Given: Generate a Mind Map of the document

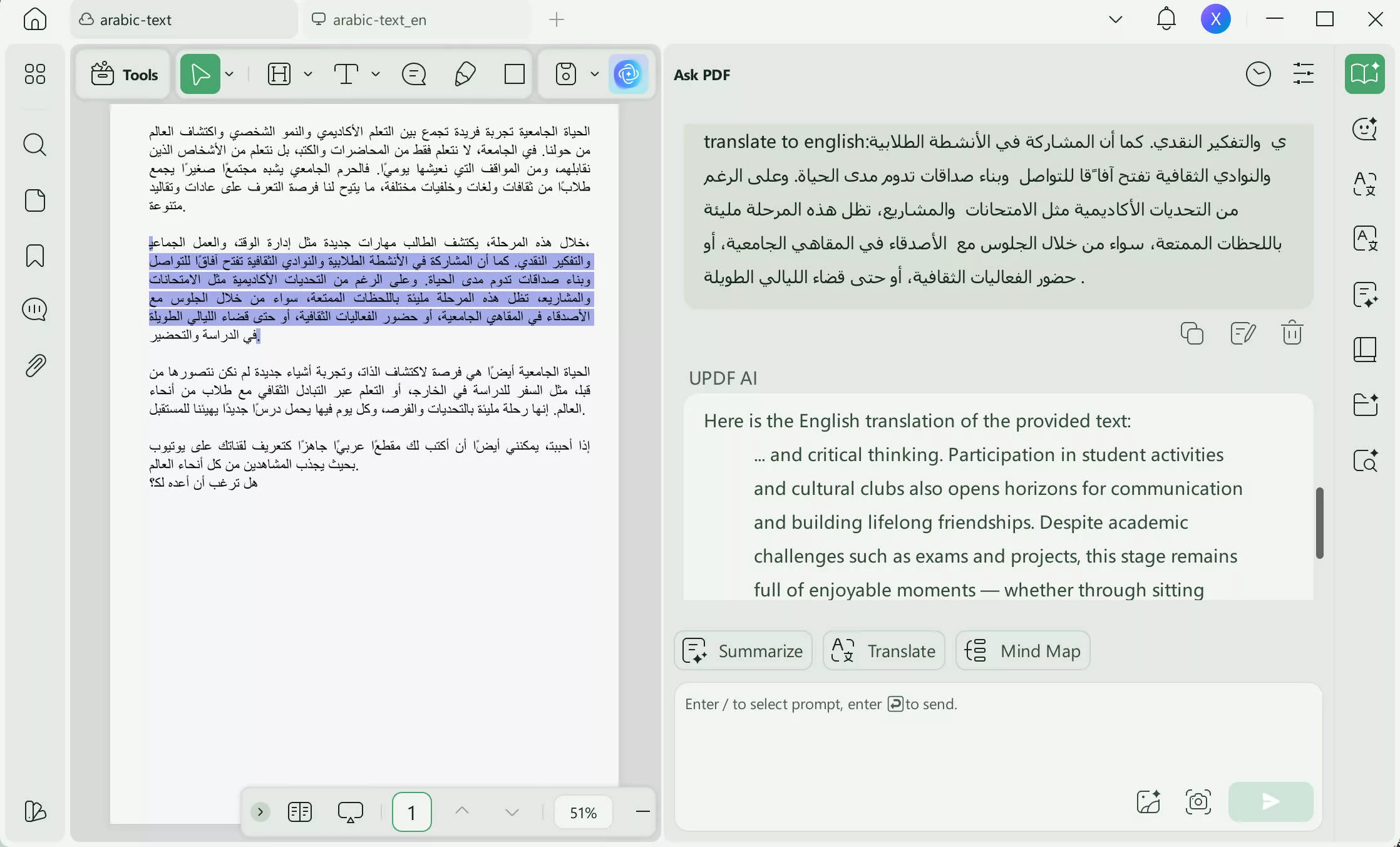Looking at the screenshot, I should coord(1022,650).
